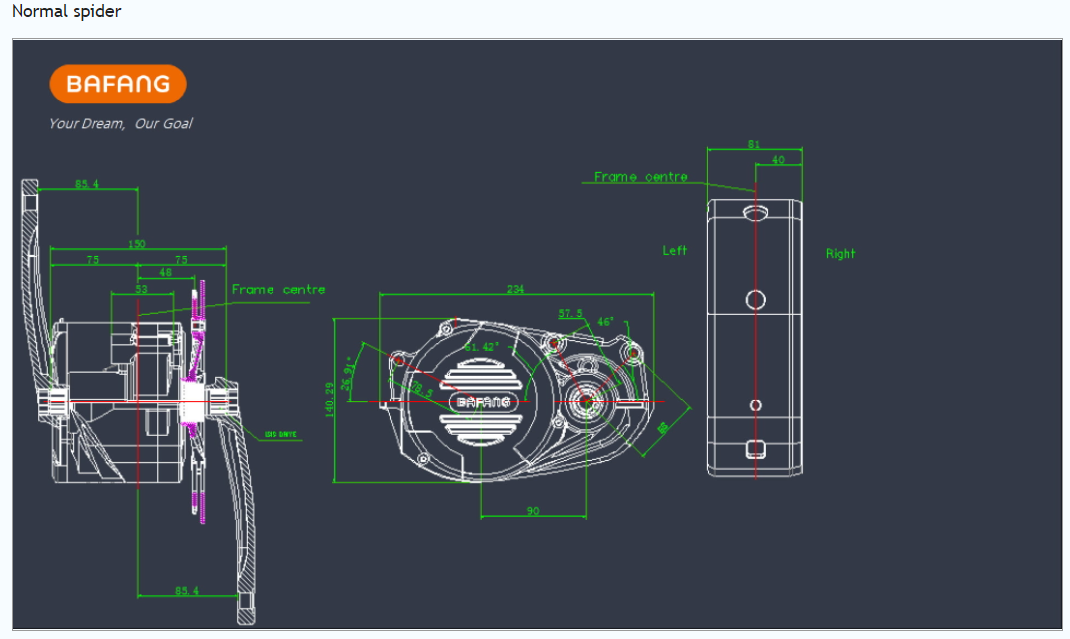Click the 'Frame centre' label near the crank
The width and height of the screenshot is (1070, 639).
[x=278, y=290]
